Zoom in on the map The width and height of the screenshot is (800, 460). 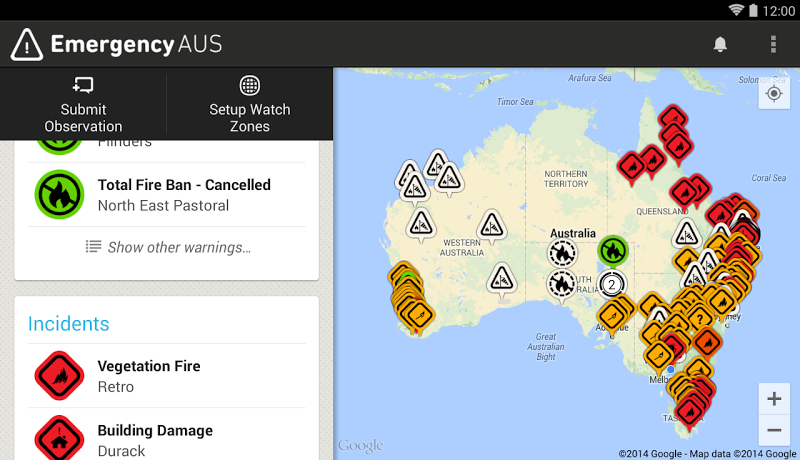[774, 399]
